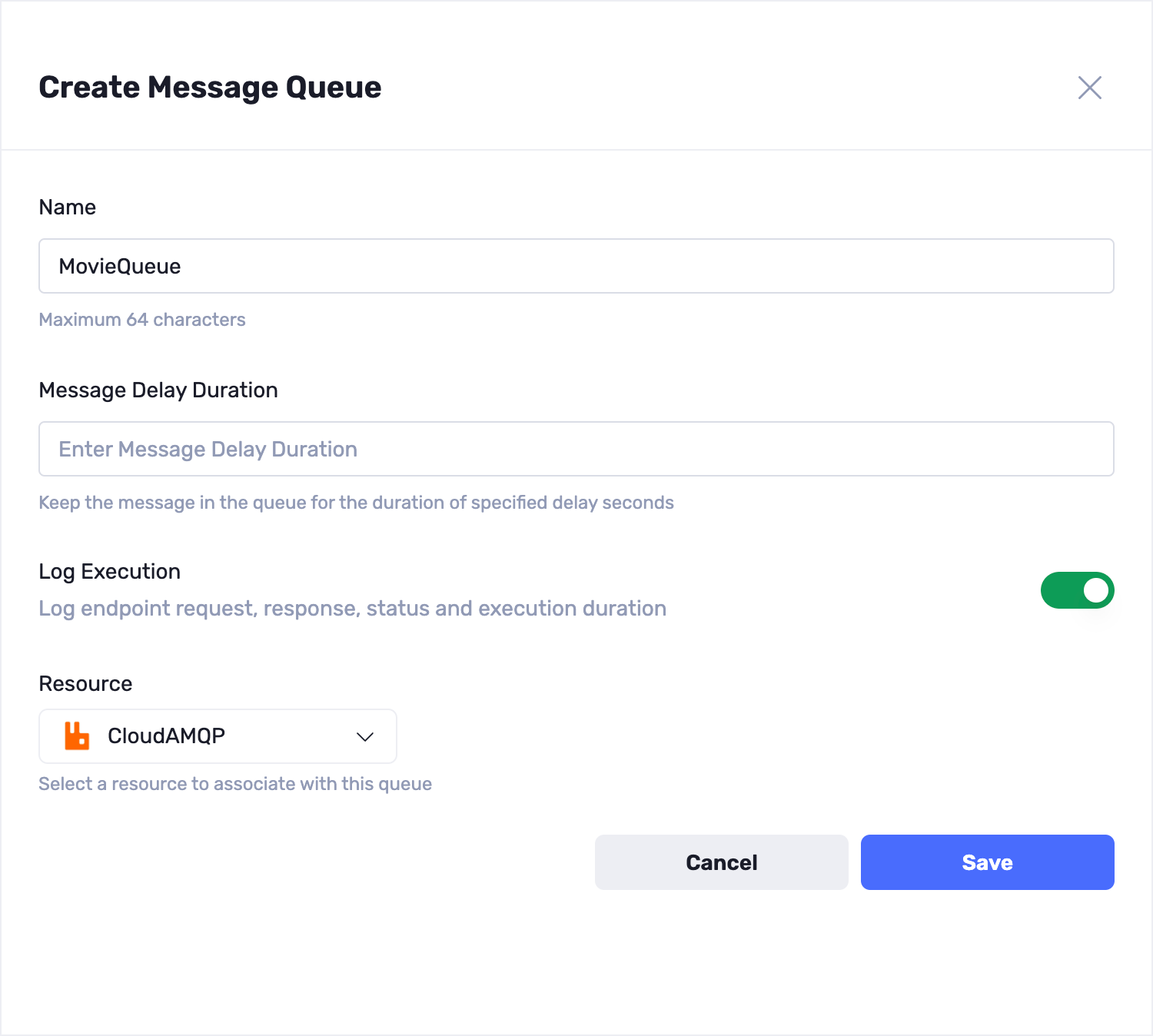1153x1036 pixels.
Task: Save the message queue
Action: click(x=987, y=862)
